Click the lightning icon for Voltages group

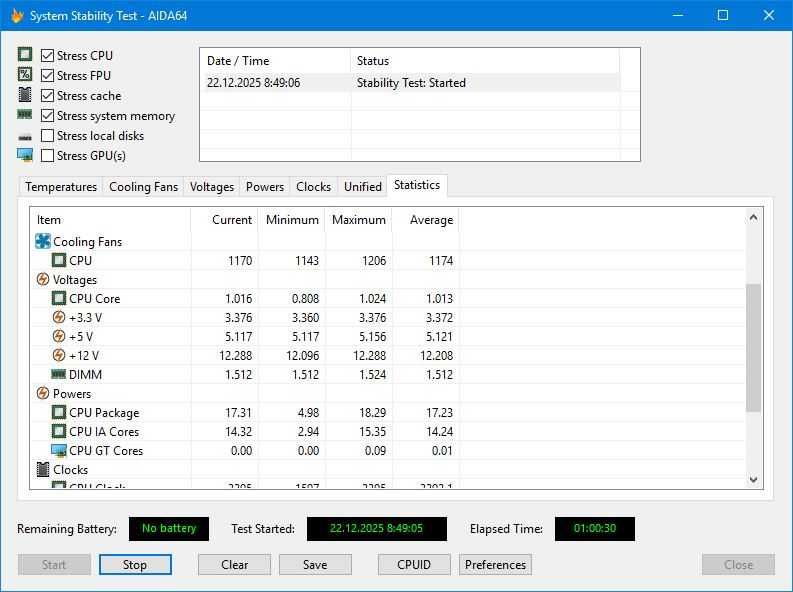coord(42,279)
